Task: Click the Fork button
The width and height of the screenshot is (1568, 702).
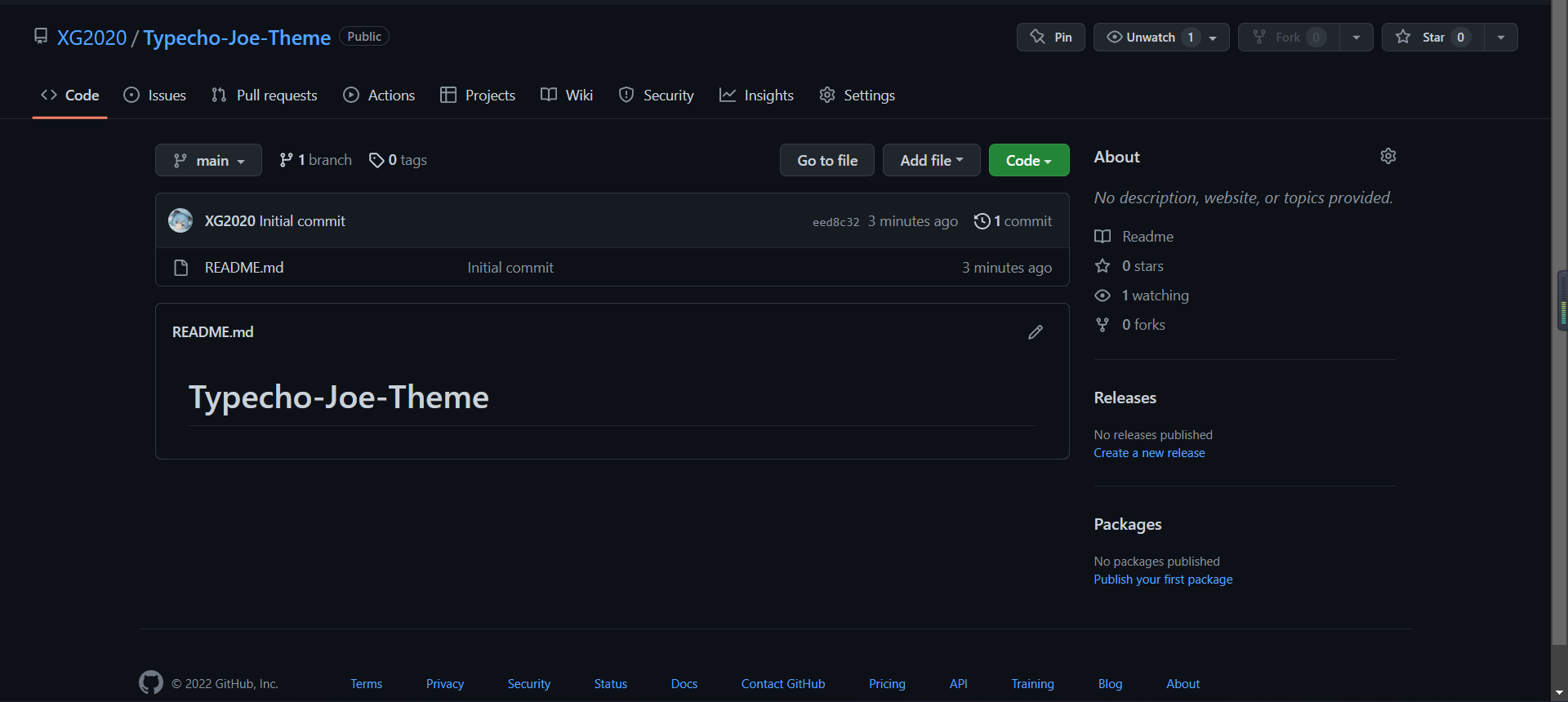Action: click(1289, 38)
